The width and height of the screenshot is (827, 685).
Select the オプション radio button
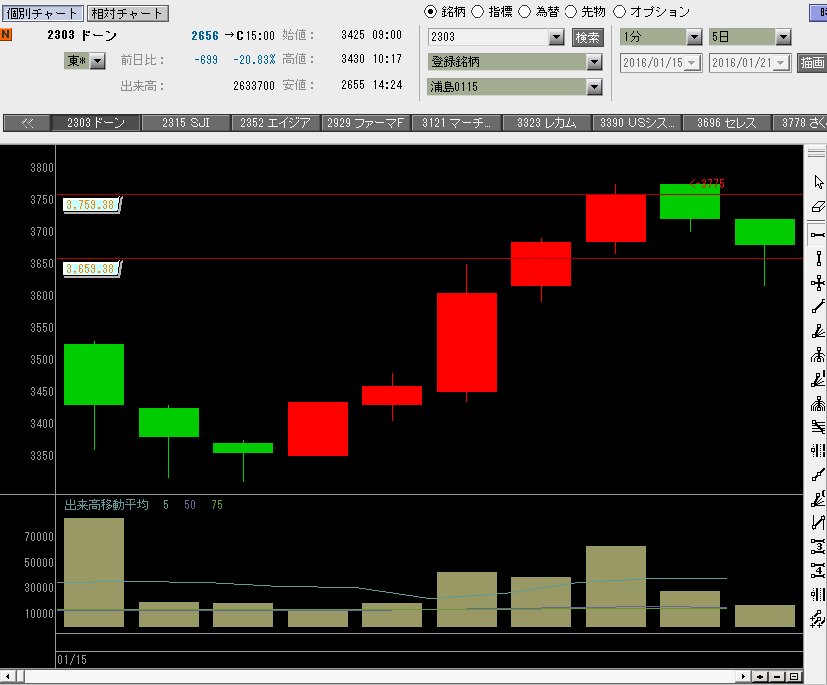620,12
